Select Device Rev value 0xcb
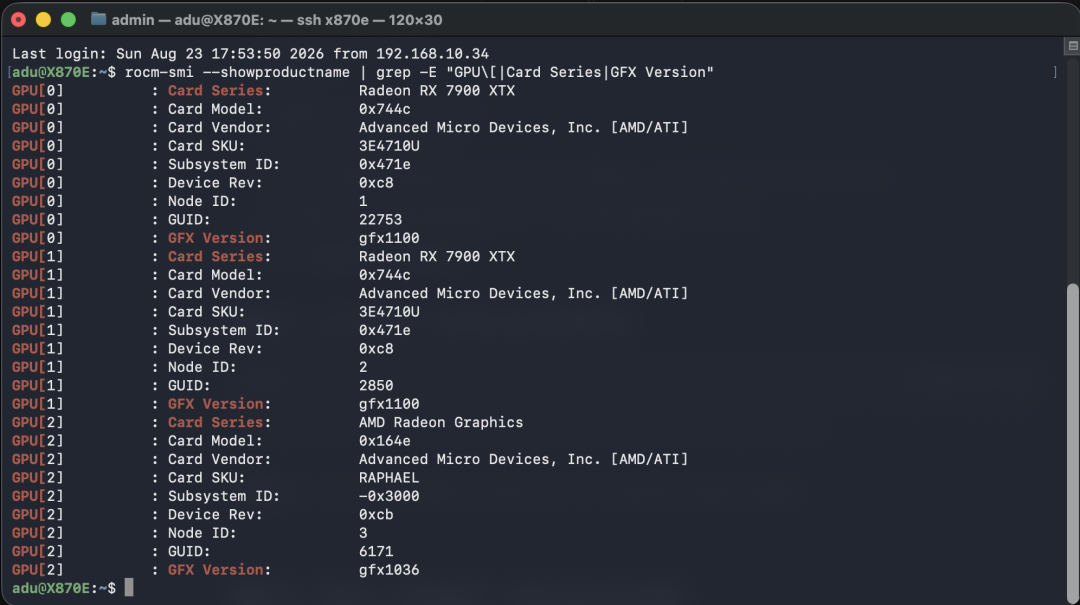Screen dimensions: 1080x605 (376, 515)
